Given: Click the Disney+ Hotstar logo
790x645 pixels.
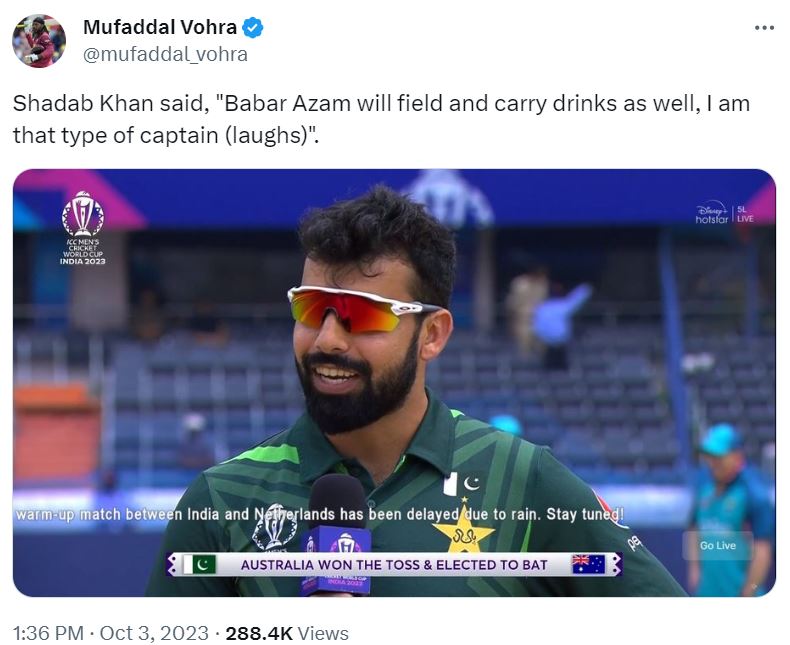Looking at the screenshot, I should [713, 213].
